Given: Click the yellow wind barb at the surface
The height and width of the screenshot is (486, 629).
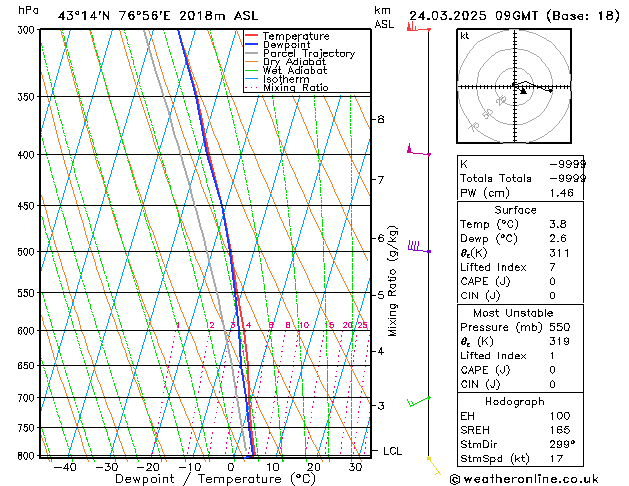Looking at the screenshot, I should [433, 462].
